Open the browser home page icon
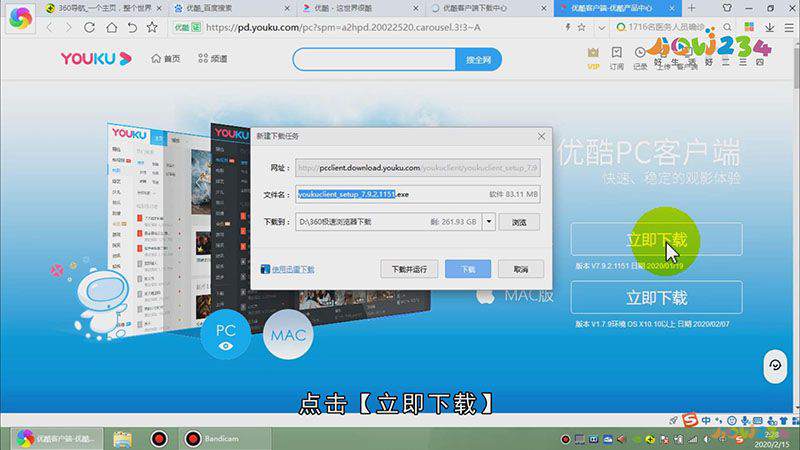800x450 pixels. 111,28
